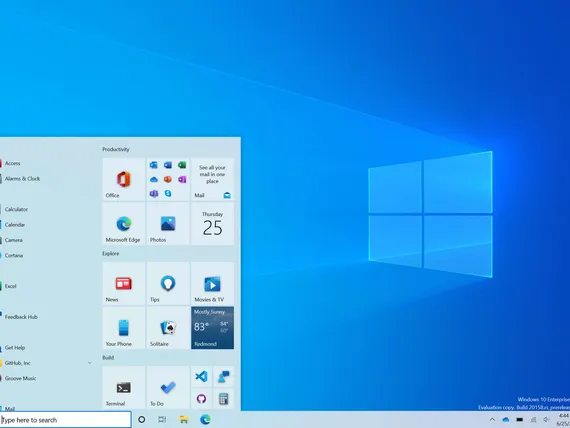Open the Your Phone tile

tap(124, 328)
